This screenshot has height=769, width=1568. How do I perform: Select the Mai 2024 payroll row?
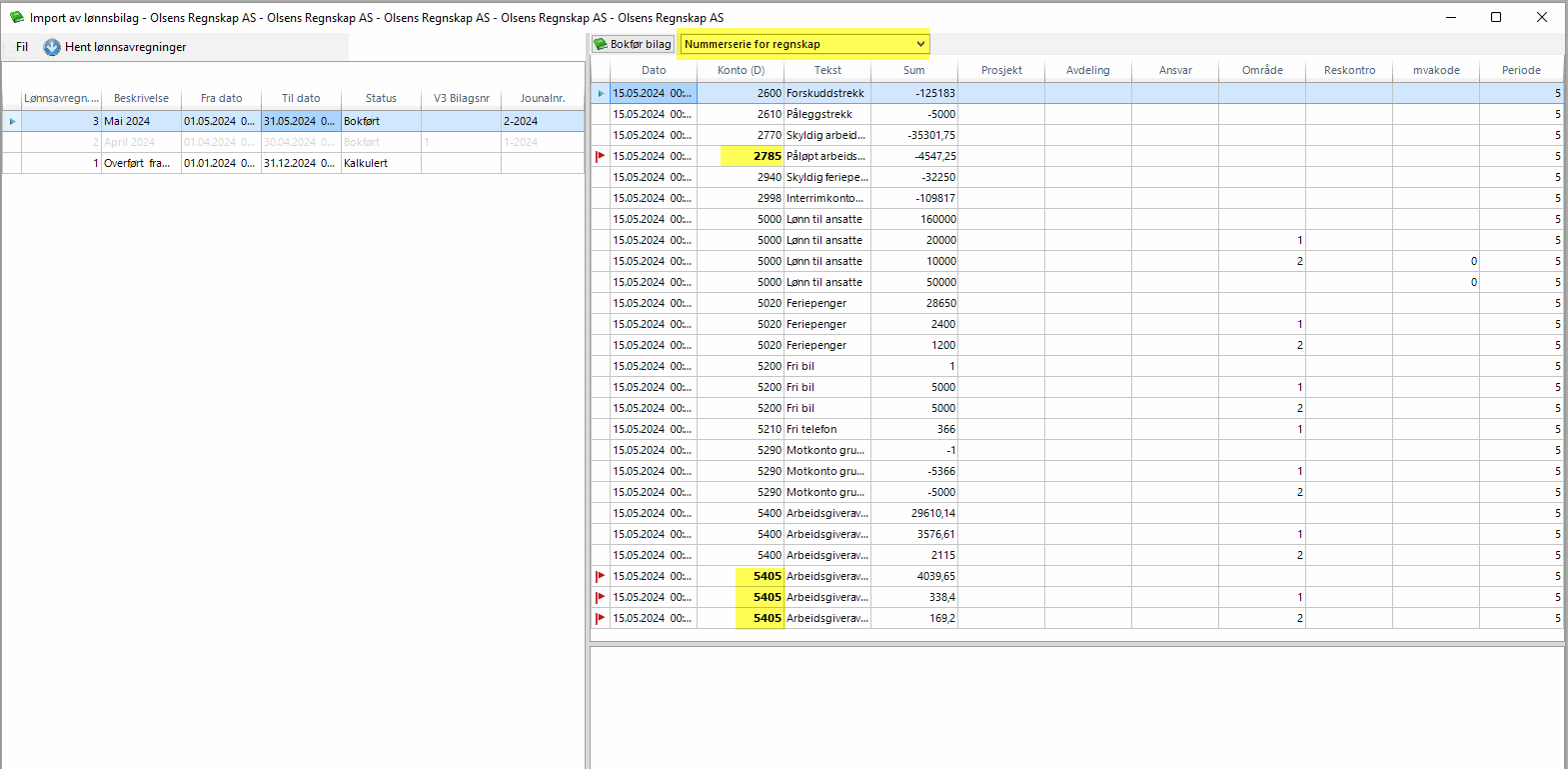(x=294, y=121)
